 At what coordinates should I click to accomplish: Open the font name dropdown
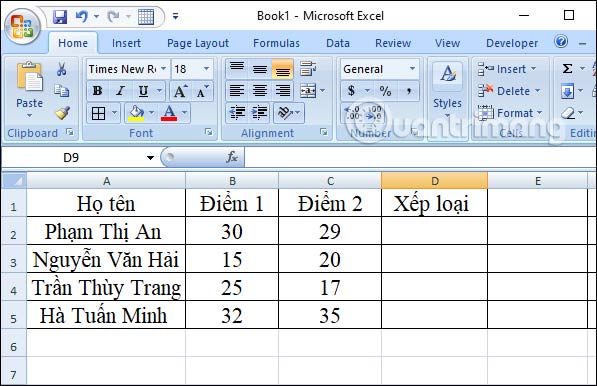point(164,69)
